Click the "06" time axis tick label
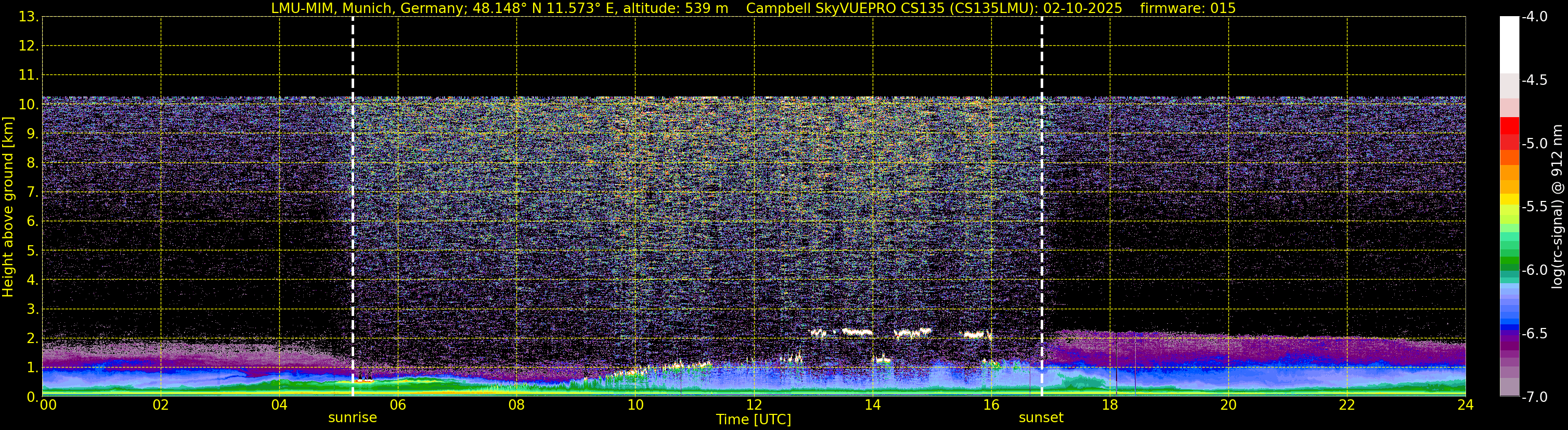This screenshot has height=430, width=1568. click(398, 405)
